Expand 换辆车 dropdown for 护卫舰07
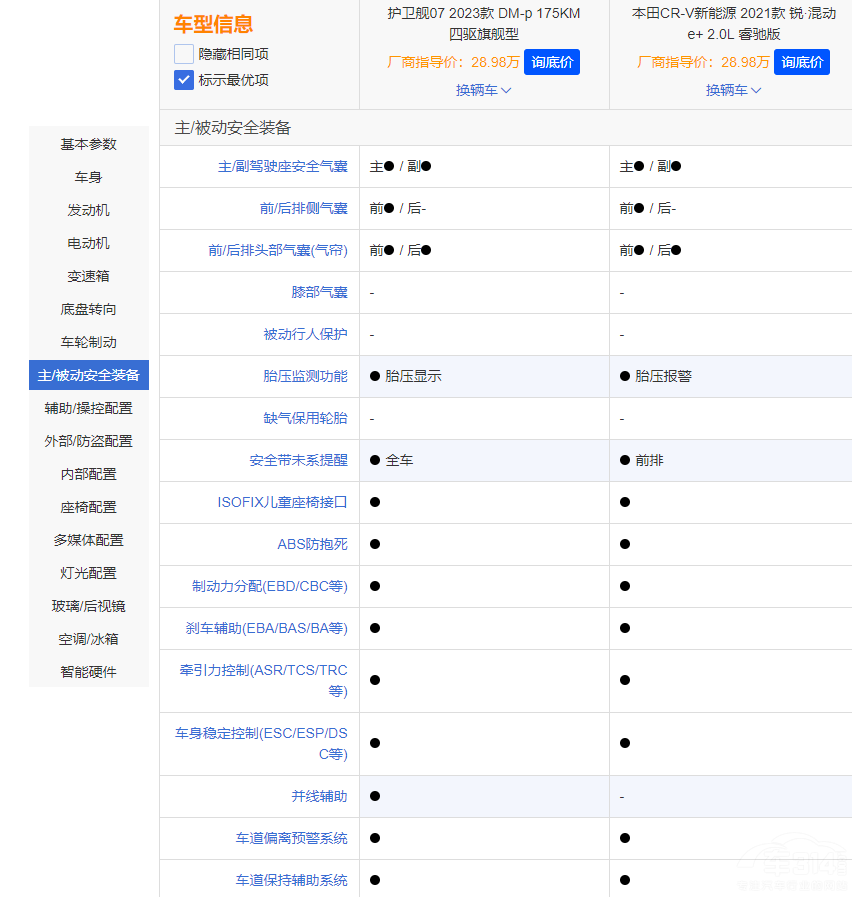 [x=484, y=90]
